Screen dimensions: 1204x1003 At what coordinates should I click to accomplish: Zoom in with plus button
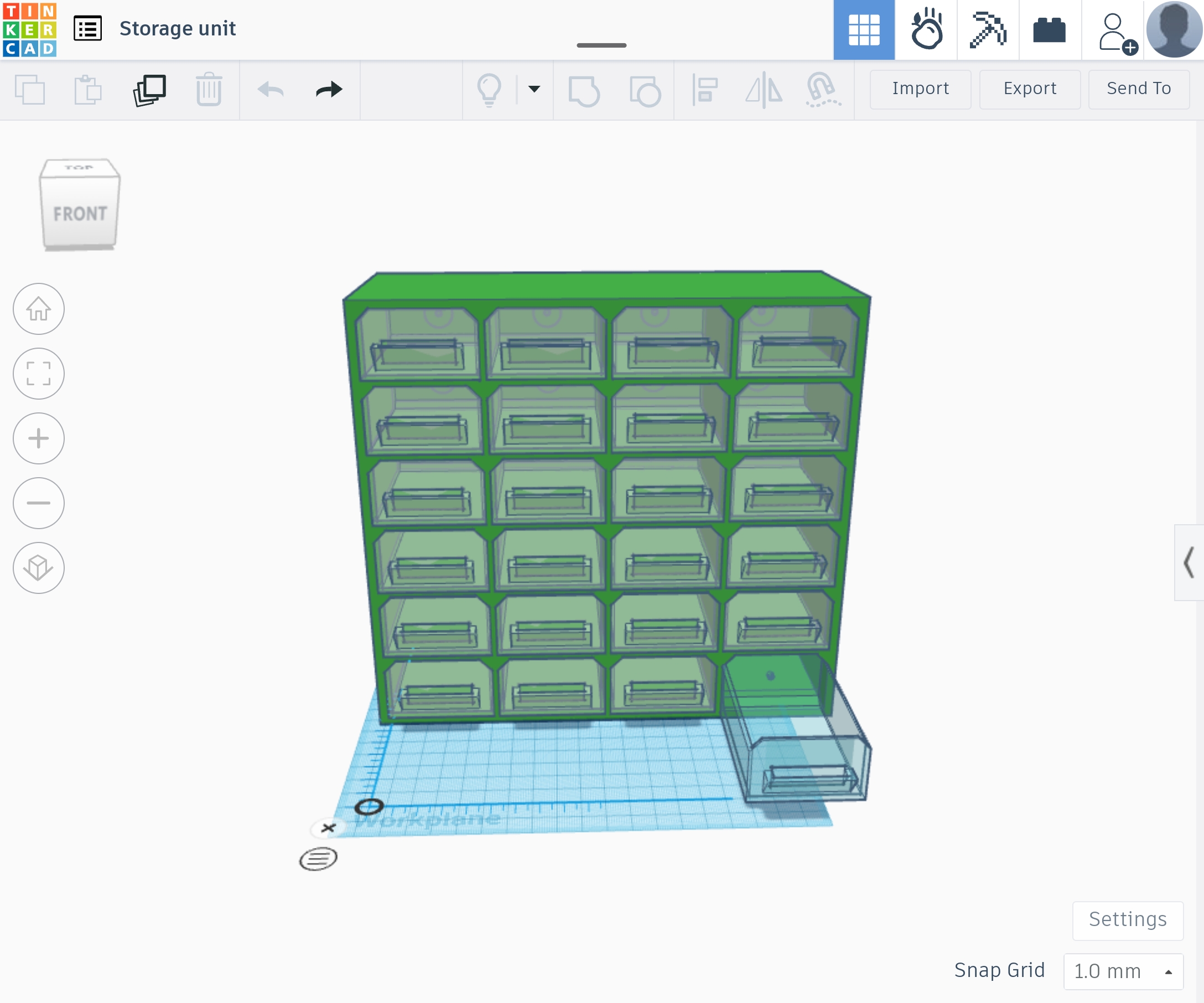38,439
